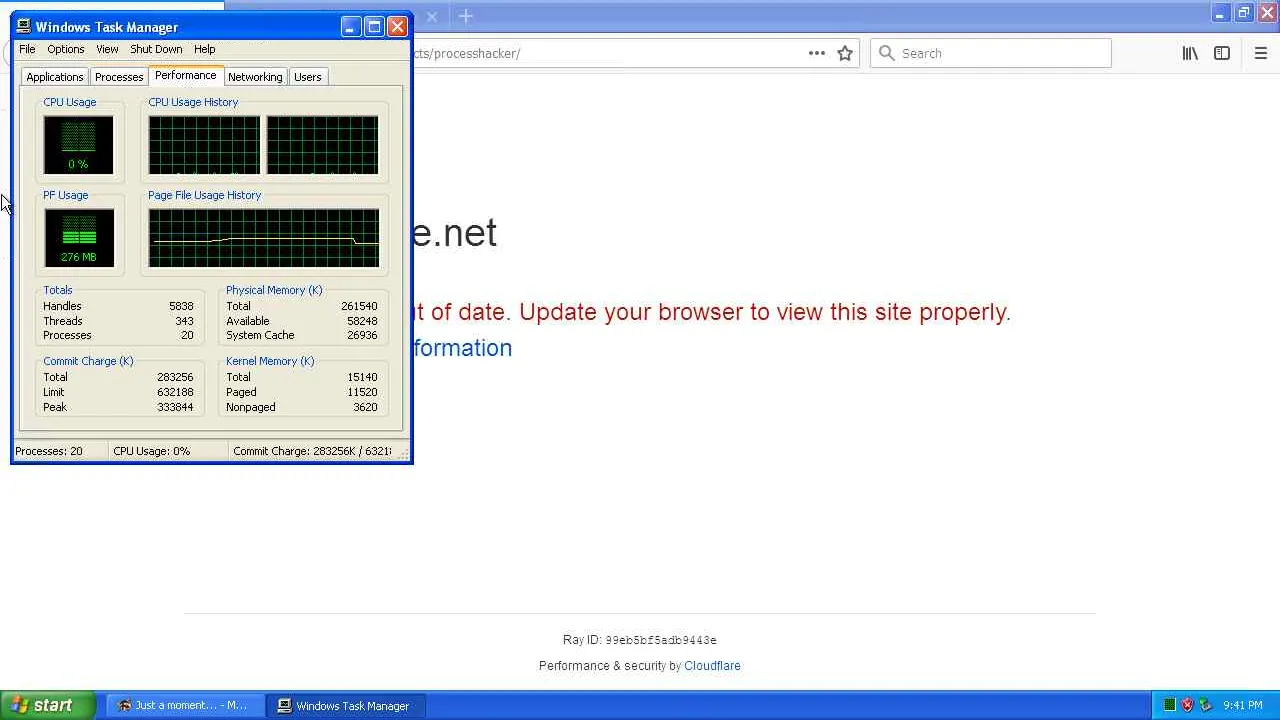Click Task Manager CPU tray icon
The height and width of the screenshot is (720, 1280).
(x=1169, y=705)
